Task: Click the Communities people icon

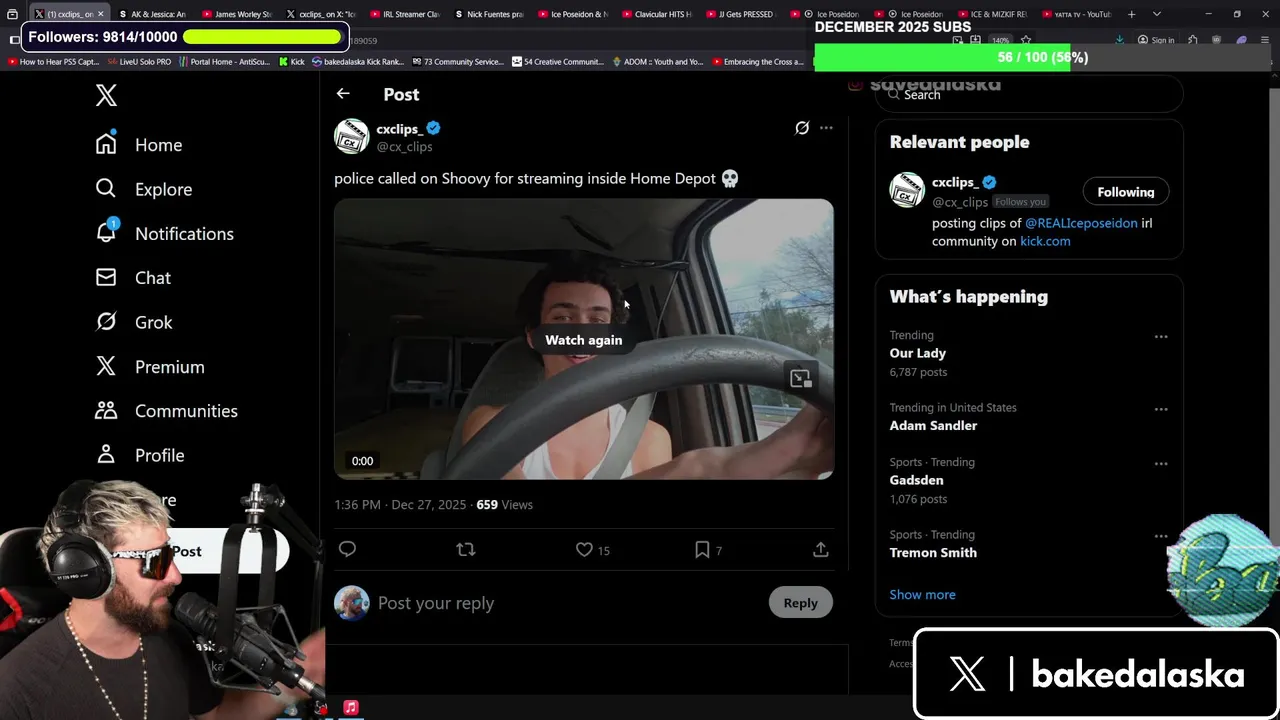Action: point(106,410)
